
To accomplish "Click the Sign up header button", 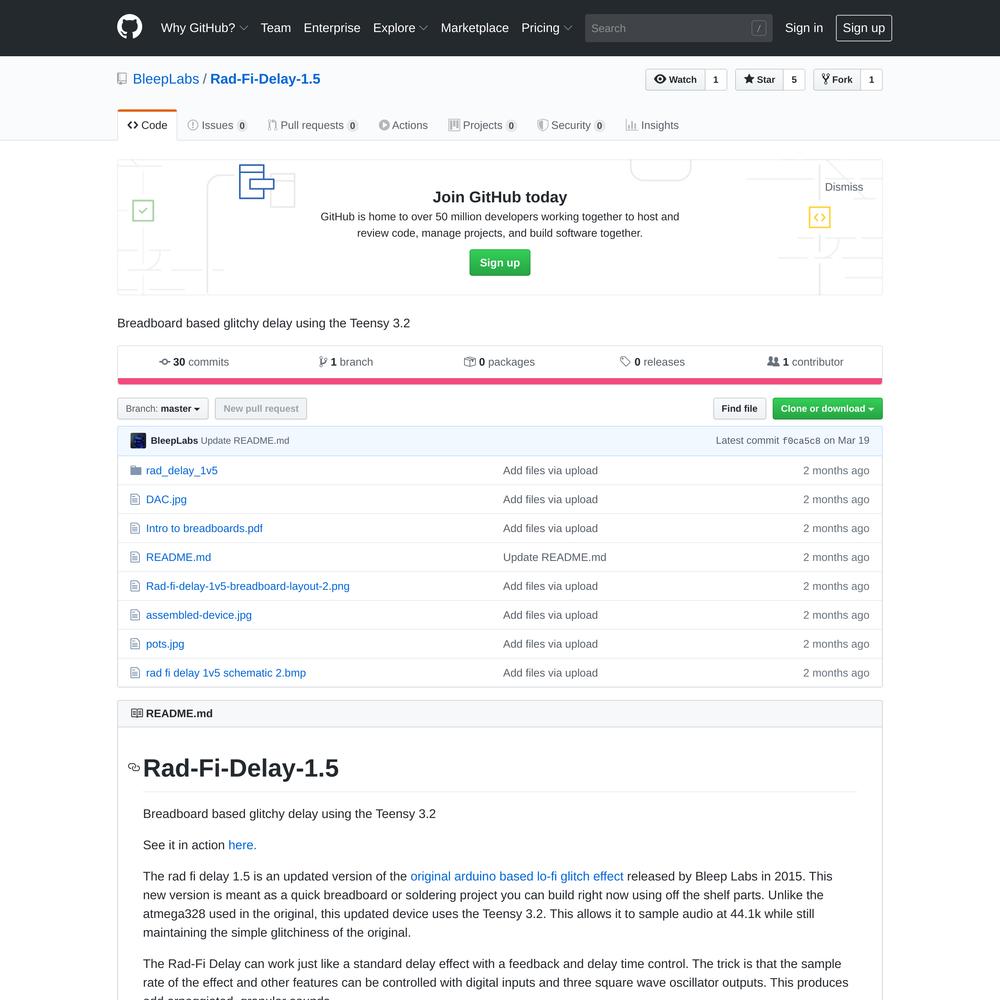I will coord(864,28).
